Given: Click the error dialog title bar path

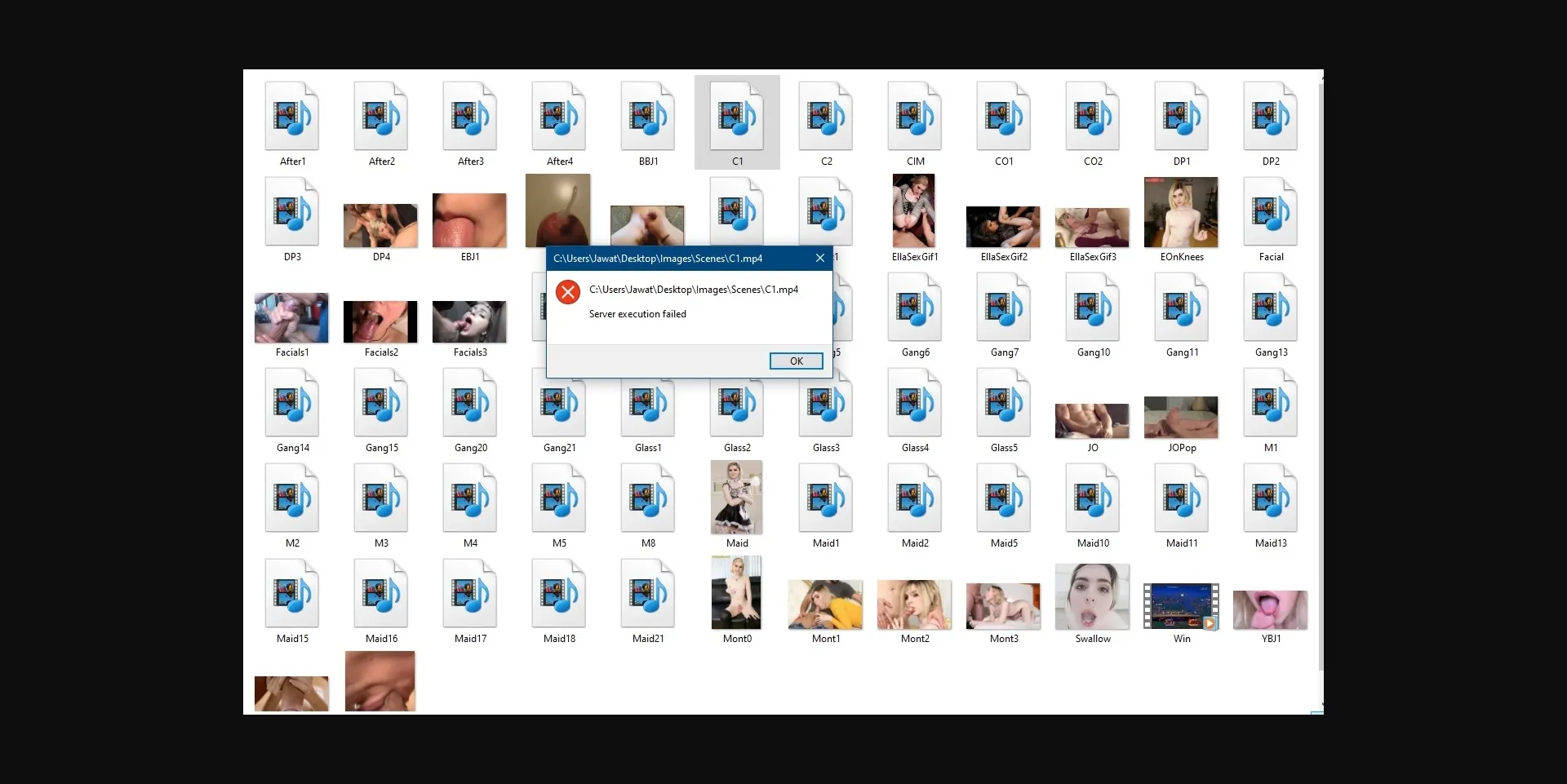Looking at the screenshot, I should pos(658,259).
